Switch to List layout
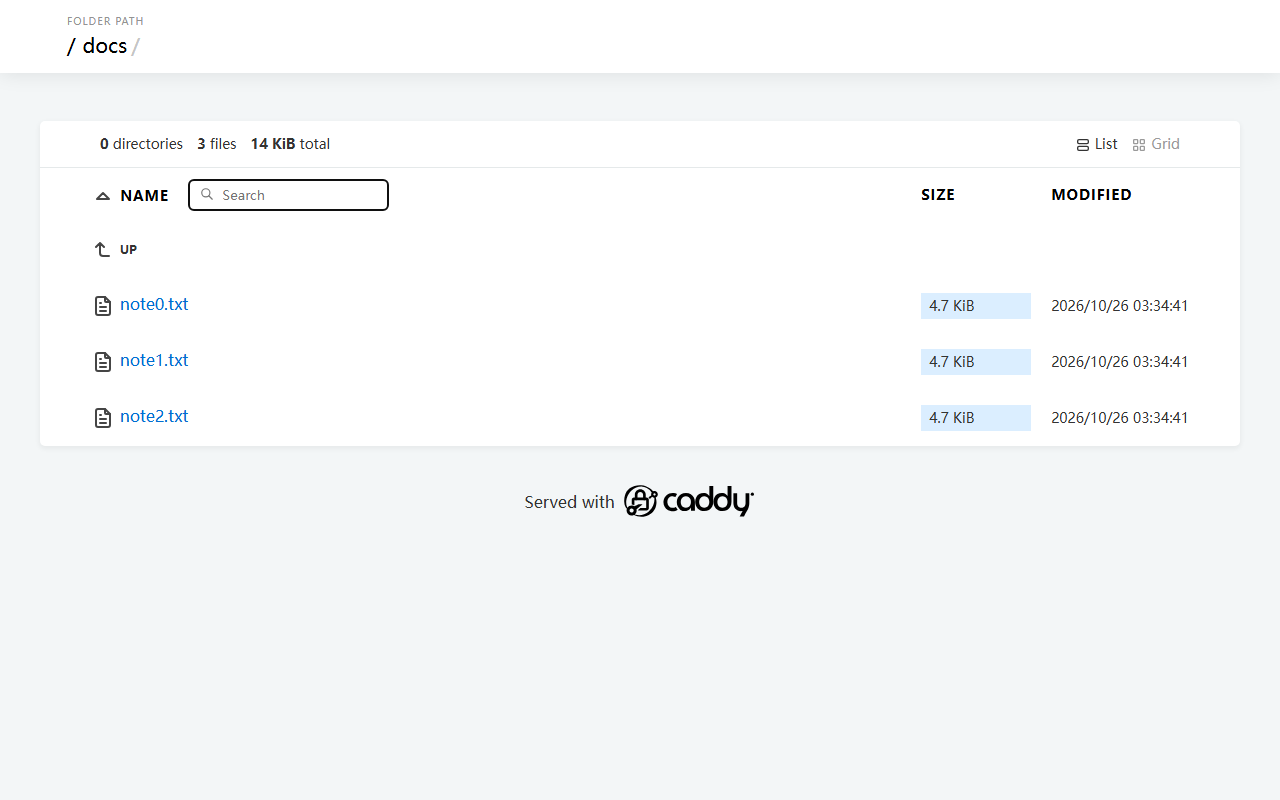The image size is (1280, 800). pos(1097,144)
